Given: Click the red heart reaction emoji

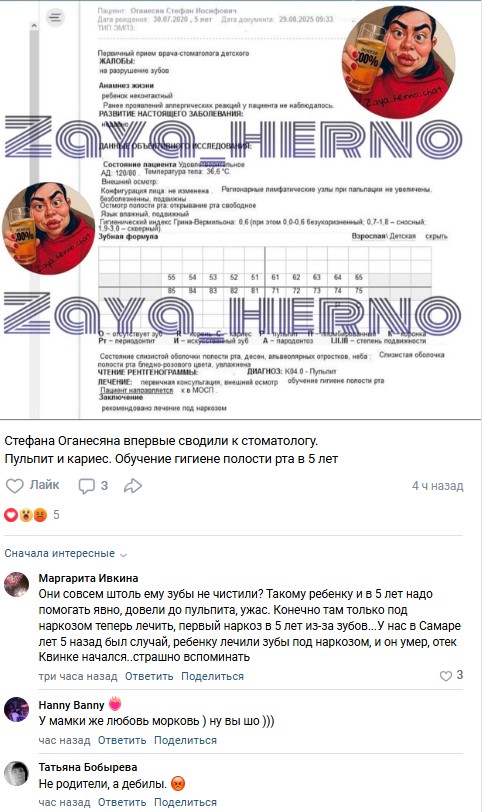Looking at the screenshot, I should (x=11, y=515).
